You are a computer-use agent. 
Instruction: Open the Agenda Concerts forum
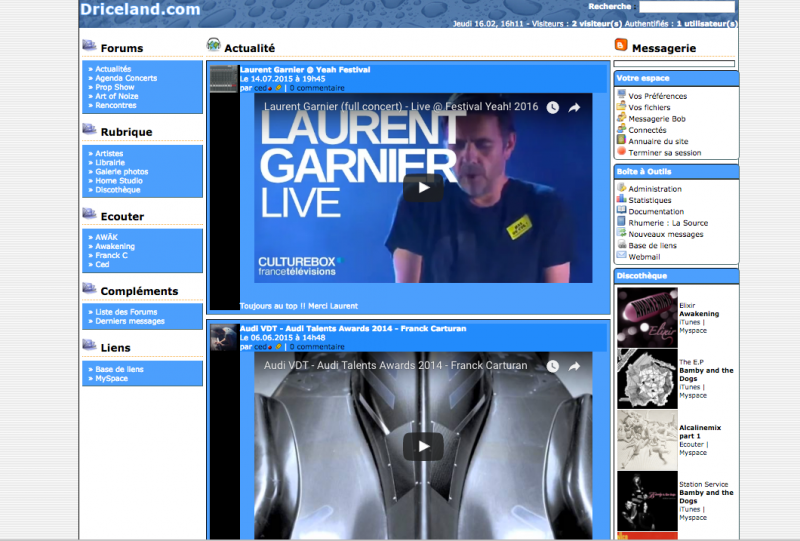[126, 78]
